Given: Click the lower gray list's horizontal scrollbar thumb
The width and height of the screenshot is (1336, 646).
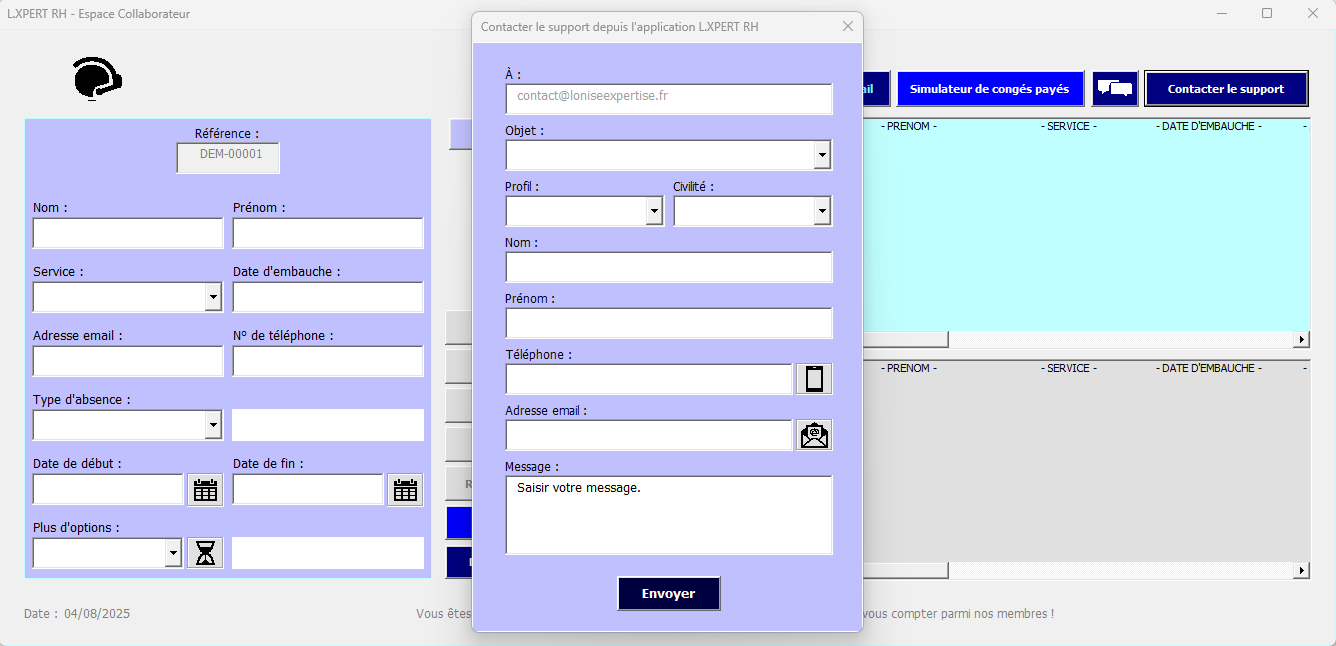Looking at the screenshot, I should (x=904, y=570).
